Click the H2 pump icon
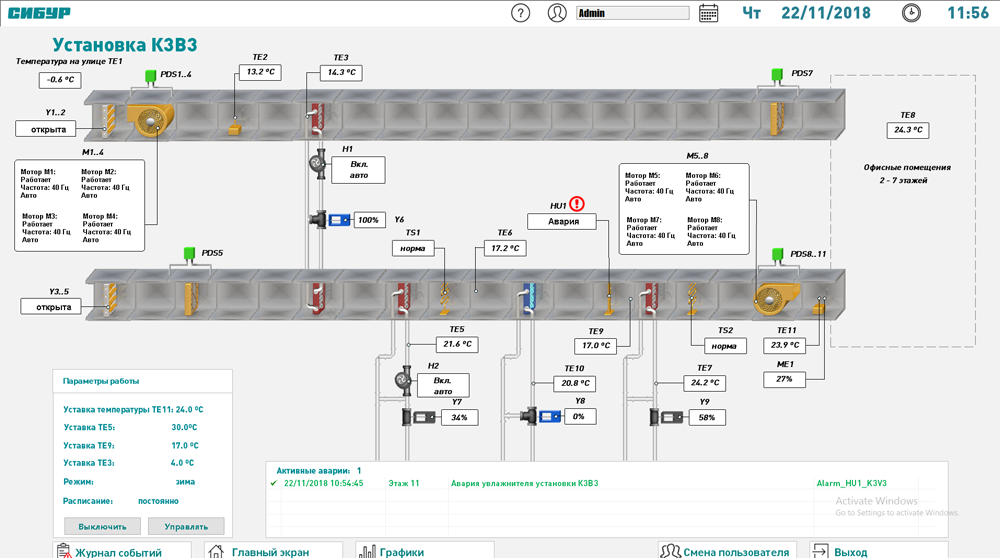 (404, 381)
